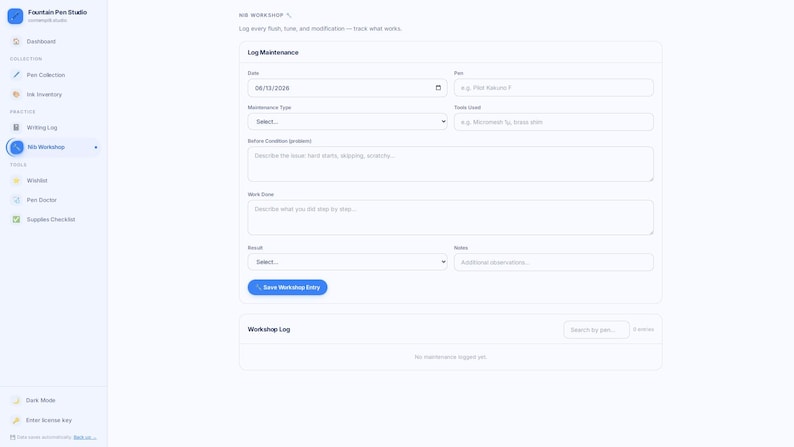This screenshot has height=447, width=794.
Task: Click the Fountain Pen Studio logo icon
Action: click(x=15, y=16)
